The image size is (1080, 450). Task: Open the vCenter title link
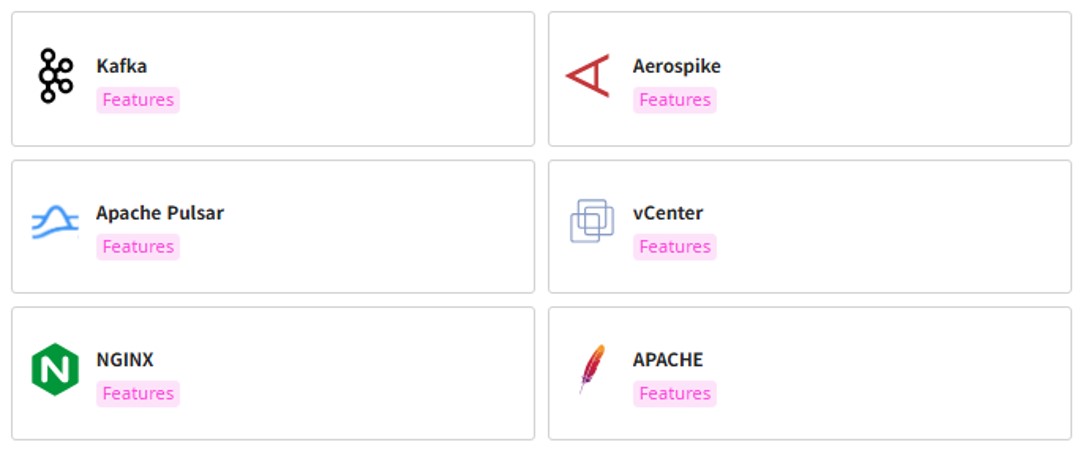(667, 213)
